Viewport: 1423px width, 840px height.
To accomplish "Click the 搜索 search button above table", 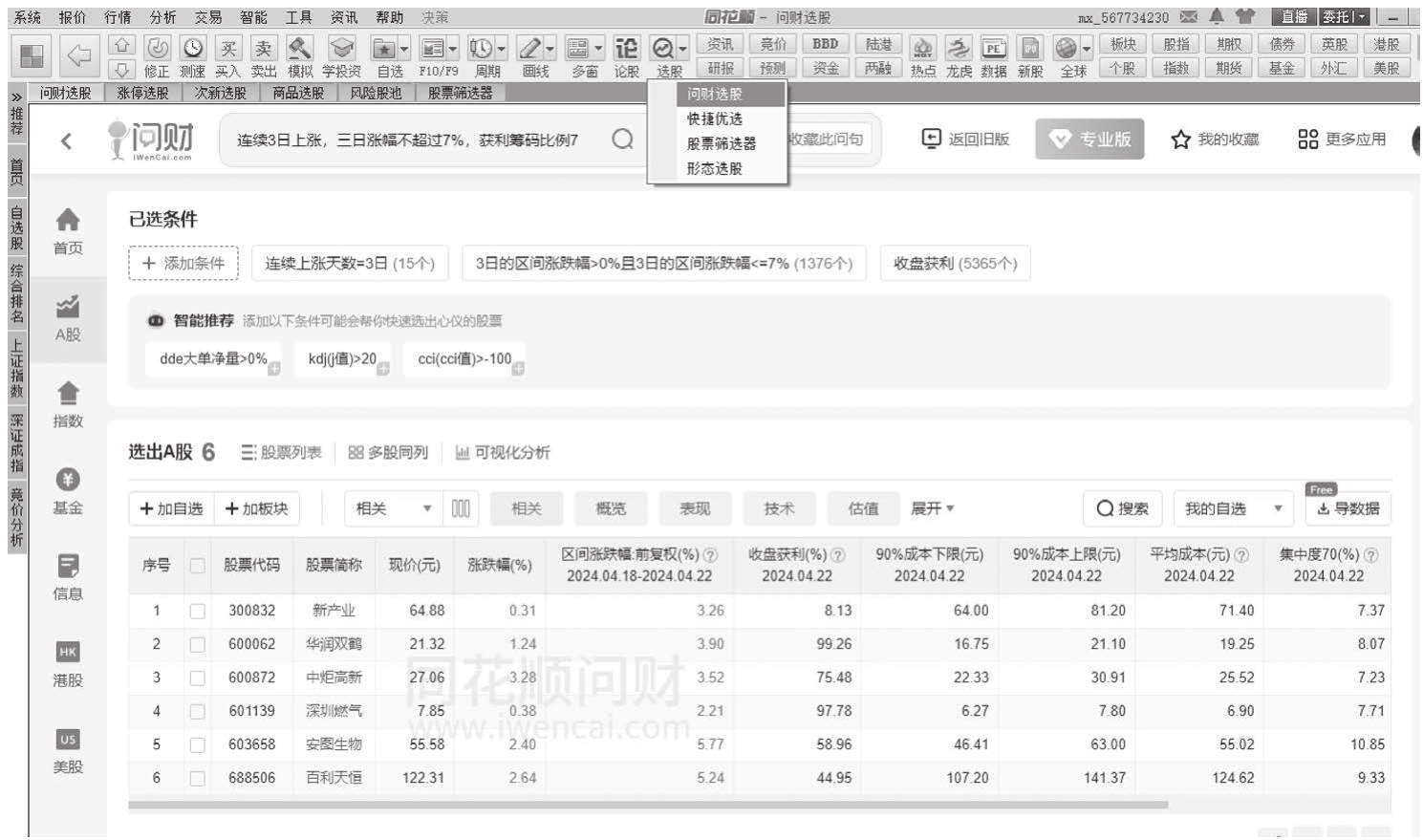I will point(1122,508).
